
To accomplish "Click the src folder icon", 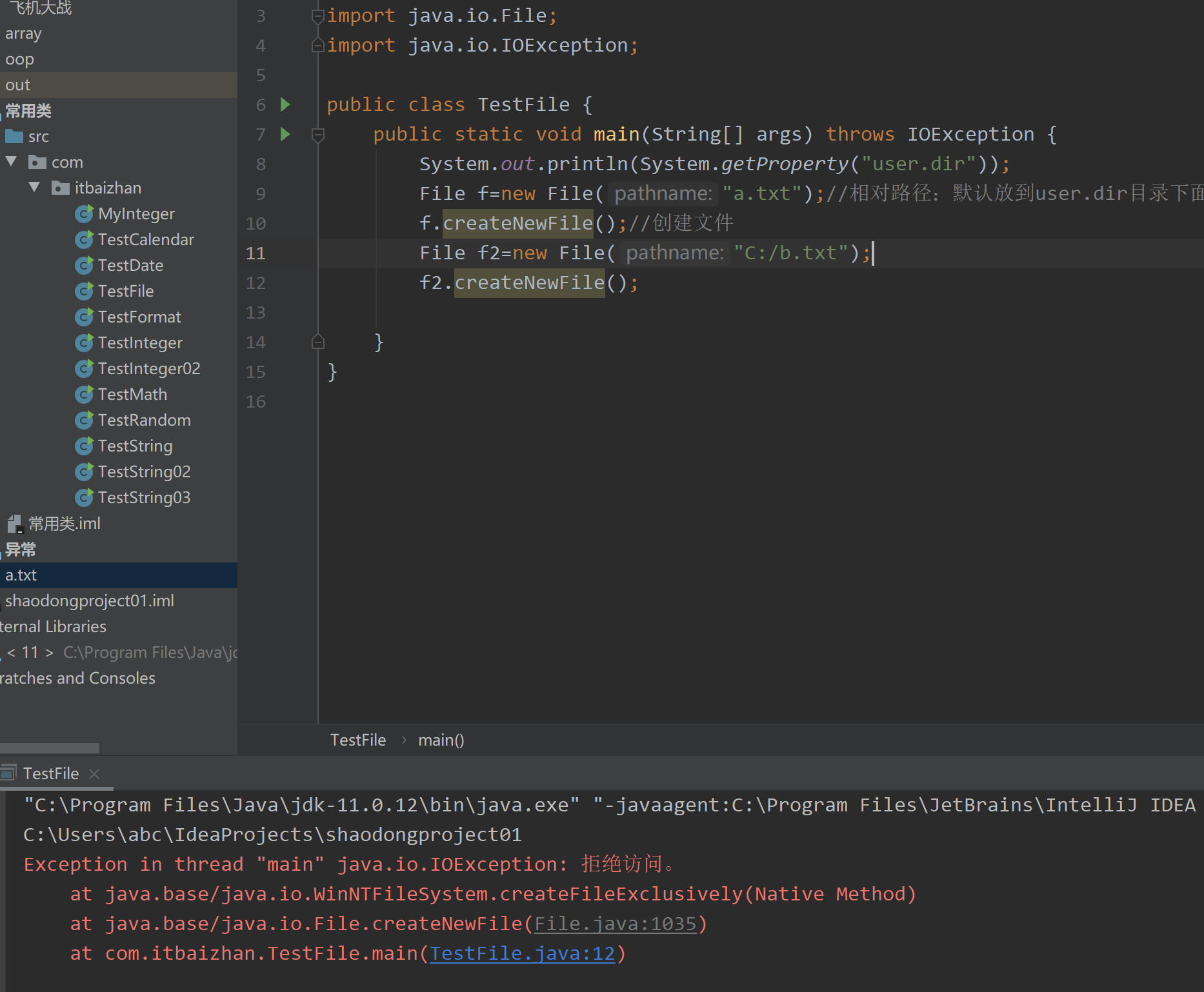I will [x=14, y=136].
